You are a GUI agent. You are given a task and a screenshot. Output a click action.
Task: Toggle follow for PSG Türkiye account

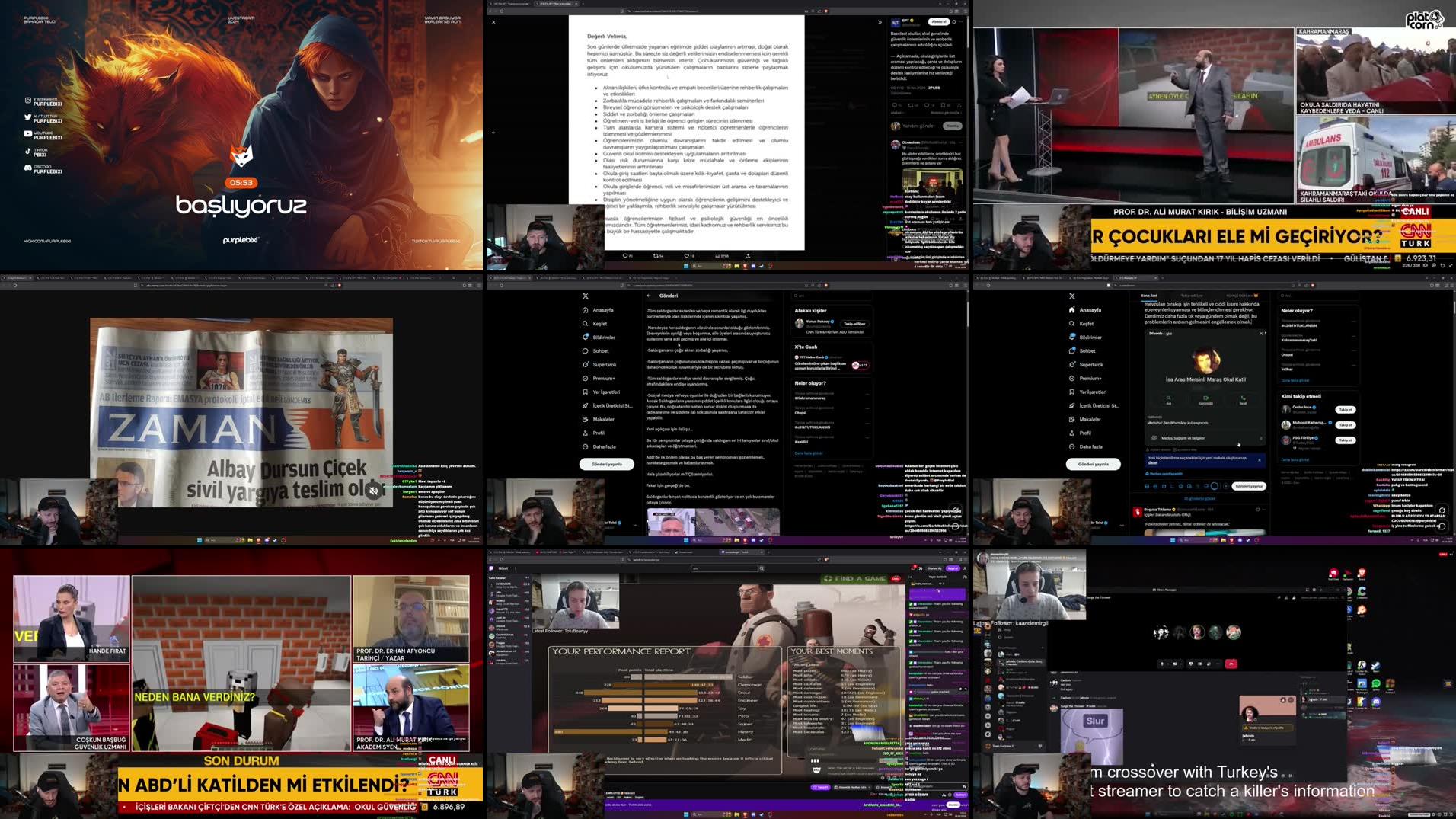(x=1345, y=439)
